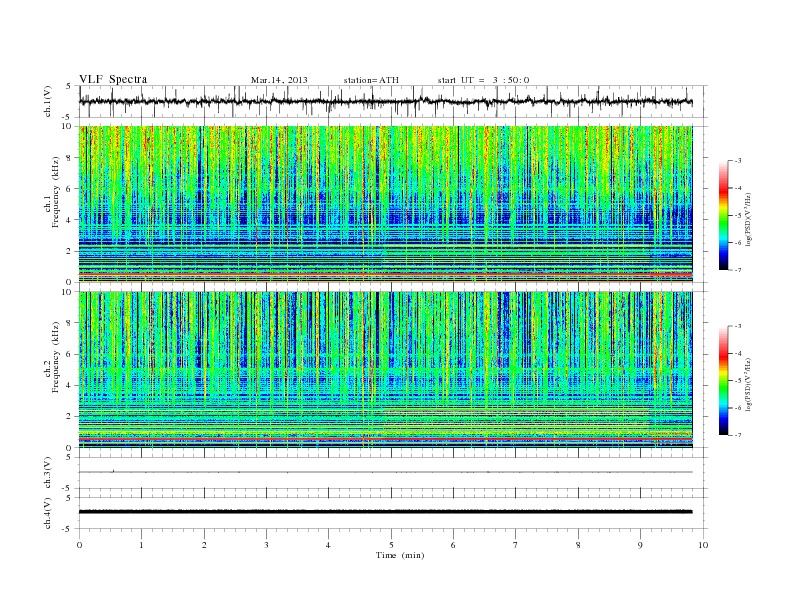Click the ch.1 voltage waveform trace
This screenshot has height=612, width=792.
pos(385,101)
